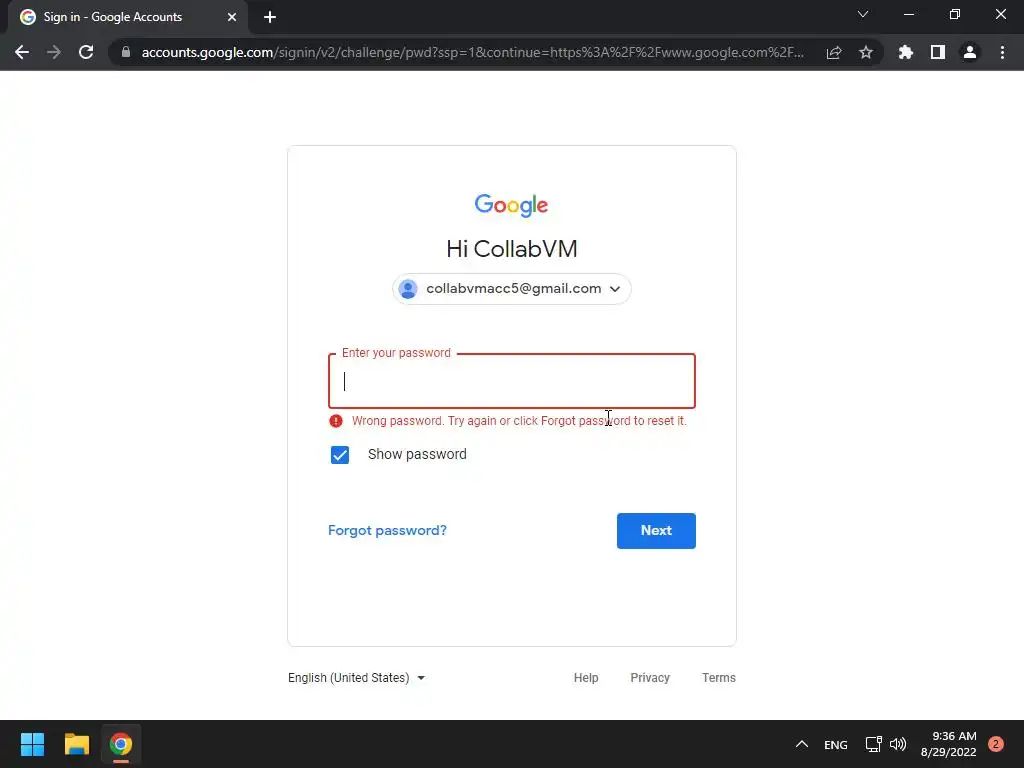1024x768 pixels.
Task: Open the volume speaker tray icon
Action: click(x=898, y=744)
